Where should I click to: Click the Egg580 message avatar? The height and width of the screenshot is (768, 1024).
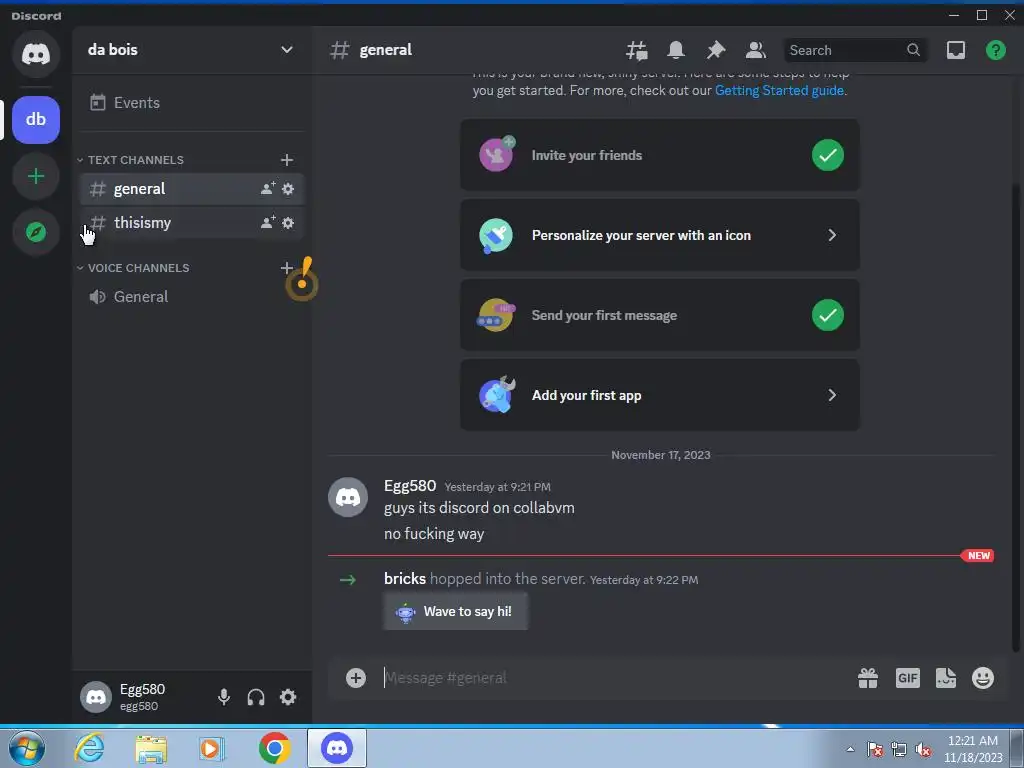[x=347, y=497]
